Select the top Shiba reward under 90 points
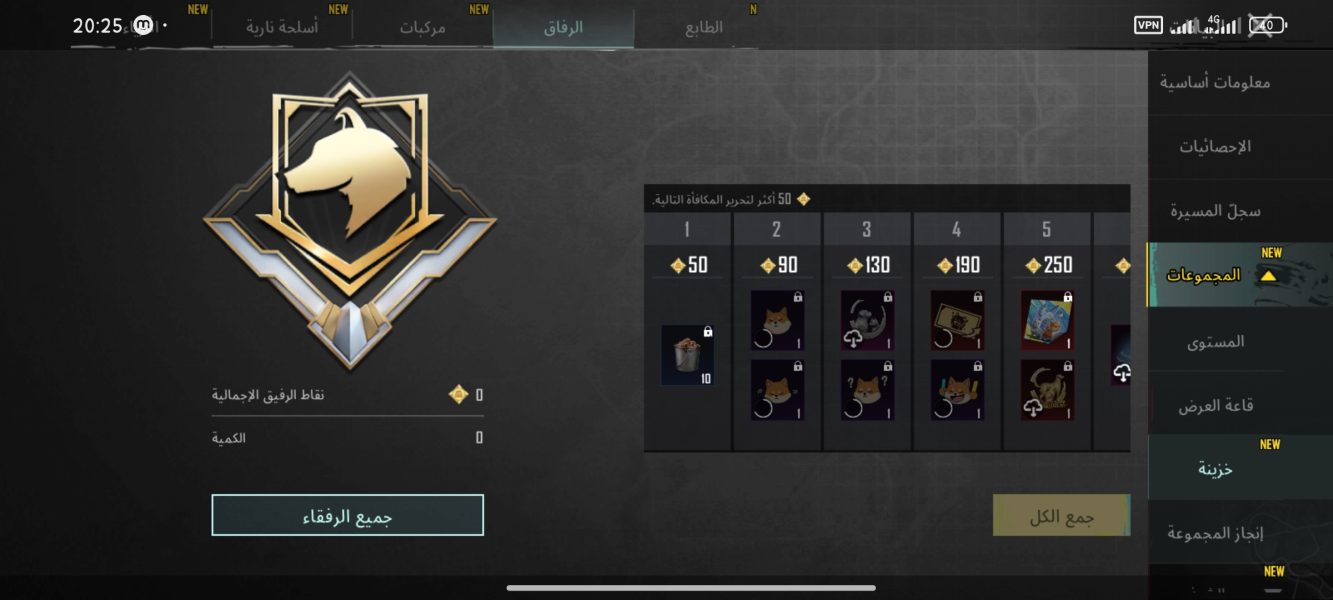 (x=777, y=320)
